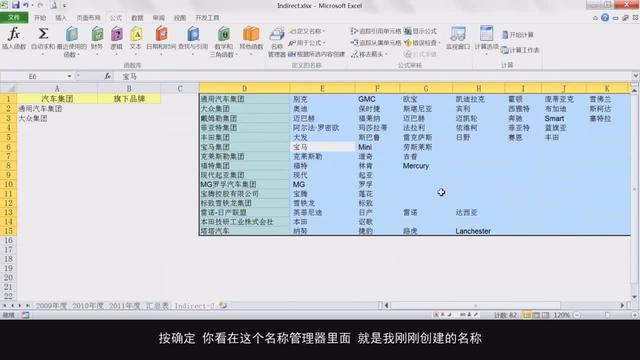Click Calculate Now (开始计算)
Image resolution: width=640 pixels, height=360 pixels.
[518, 35]
